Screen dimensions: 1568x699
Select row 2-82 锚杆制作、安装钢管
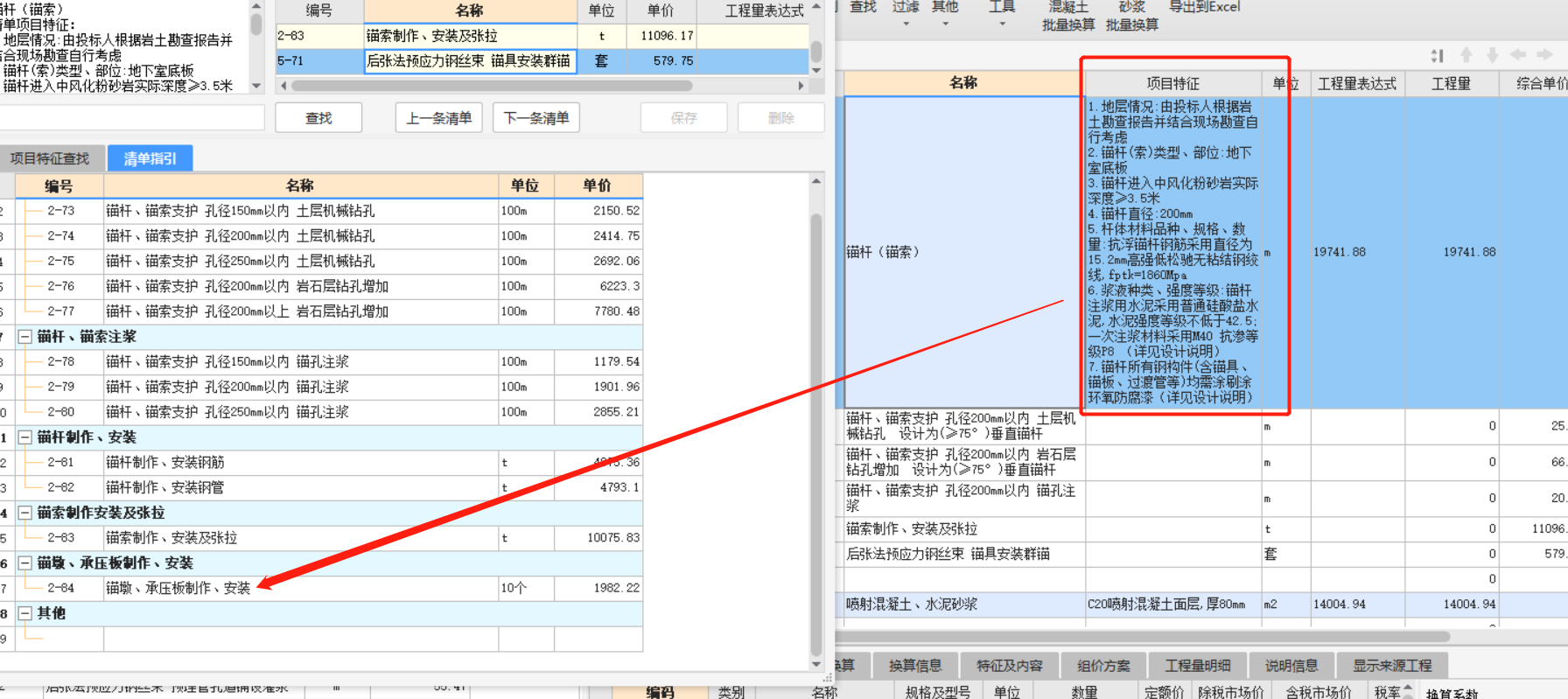tap(321, 488)
